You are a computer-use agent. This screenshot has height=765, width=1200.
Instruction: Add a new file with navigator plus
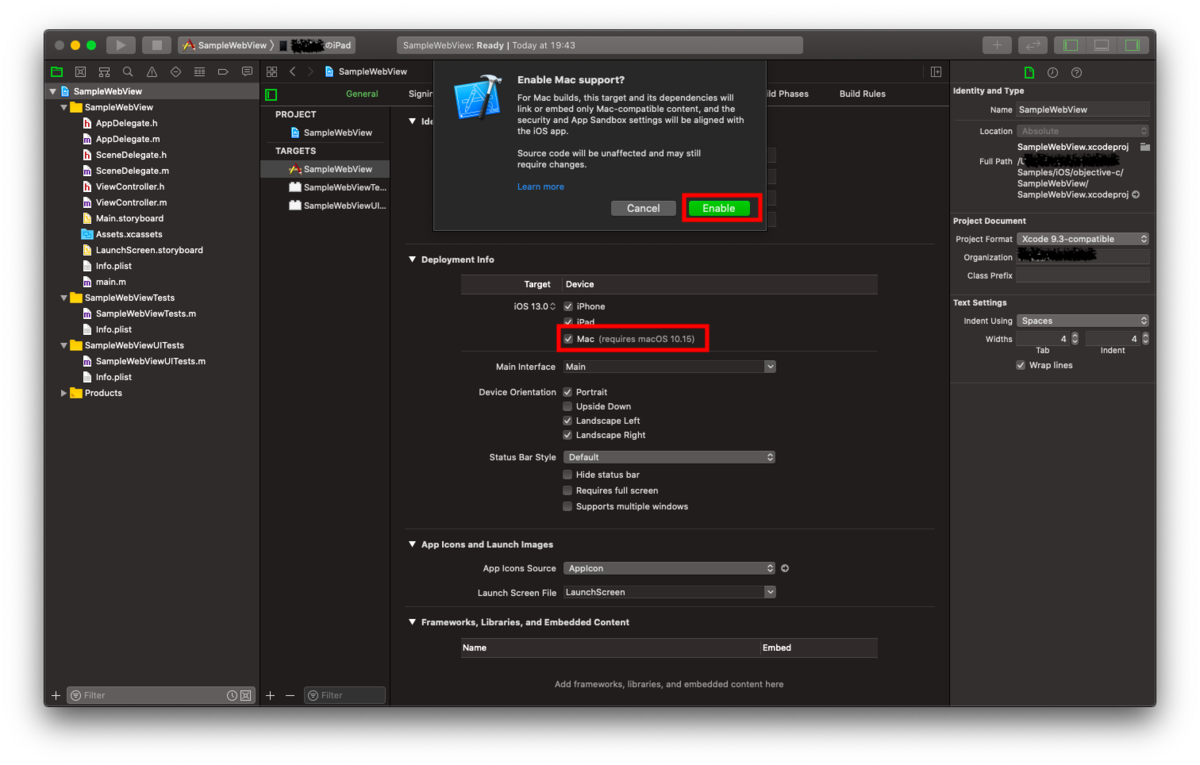56,695
